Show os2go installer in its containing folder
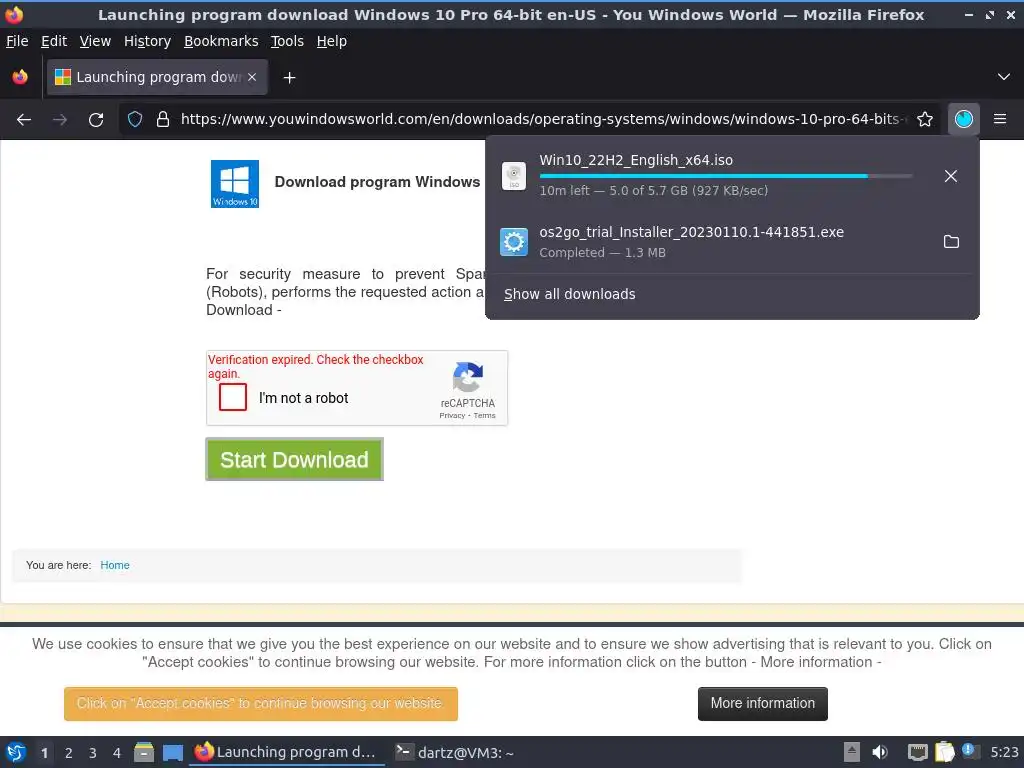This screenshot has height=768, width=1024. 952,242
